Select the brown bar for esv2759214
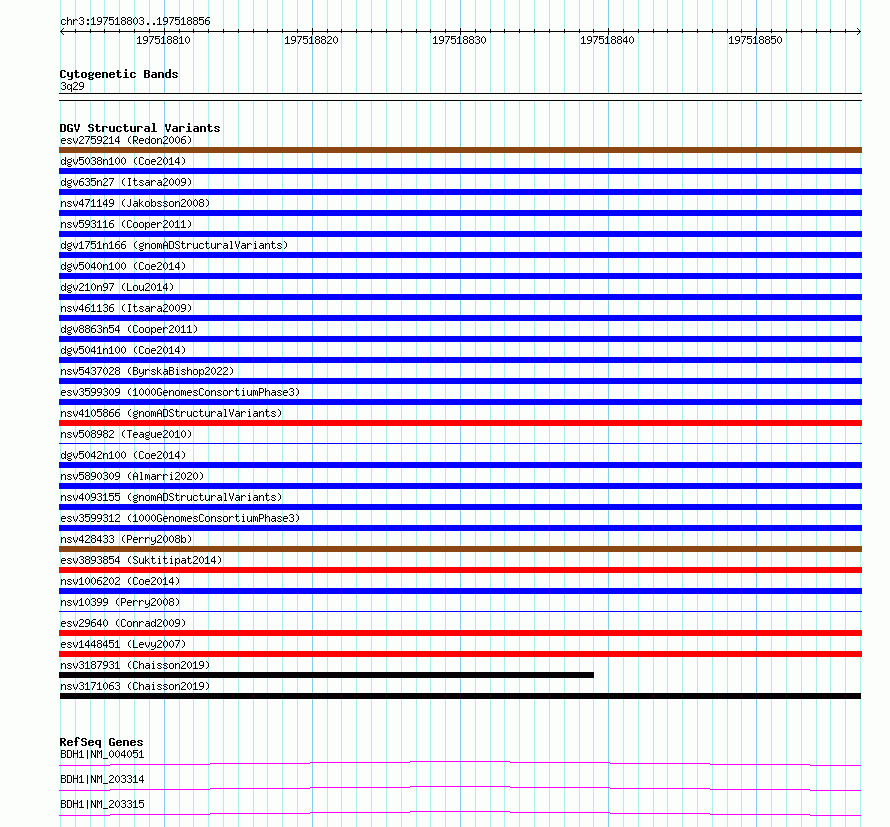 [x=460, y=150]
